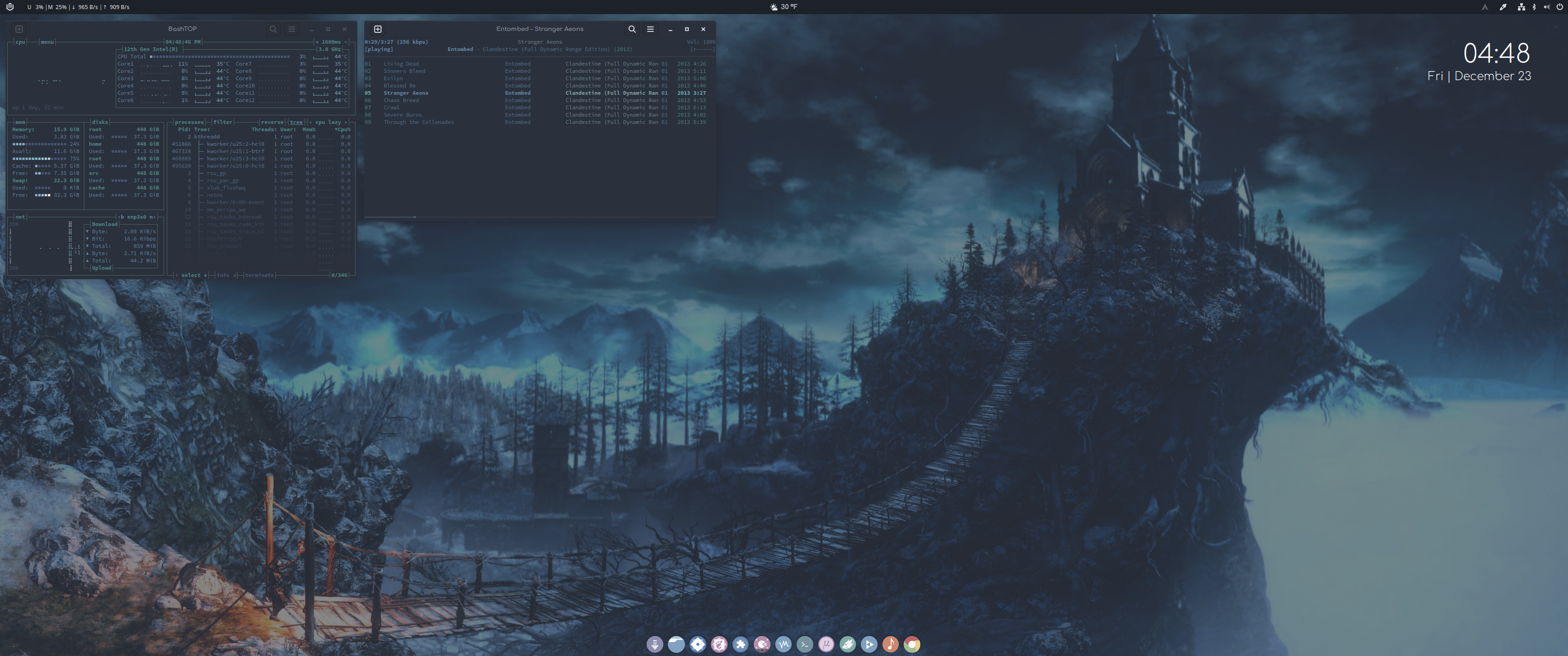This screenshot has height=656, width=1568.
Task: Open hamburger menu in BashTOP window
Action: 292,29
